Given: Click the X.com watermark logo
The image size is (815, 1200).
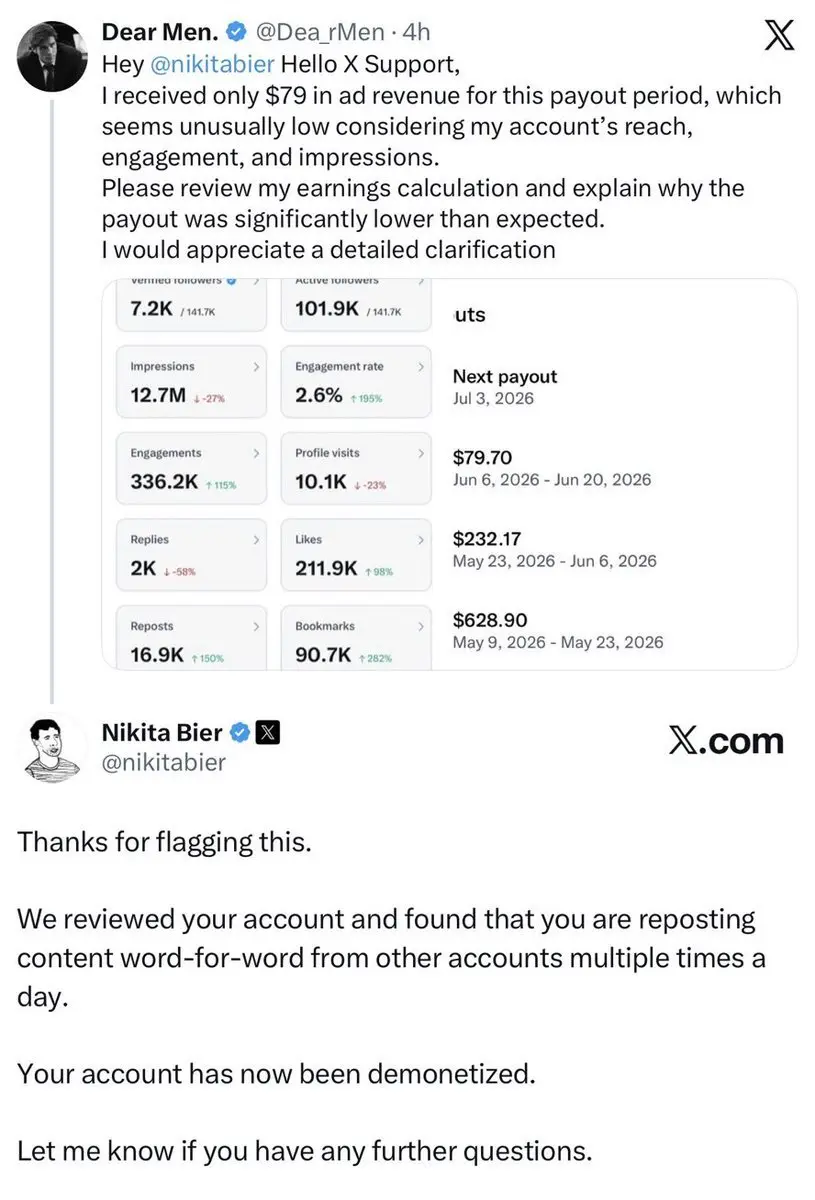Looking at the screenshot, I should click(x=725, y=741).
